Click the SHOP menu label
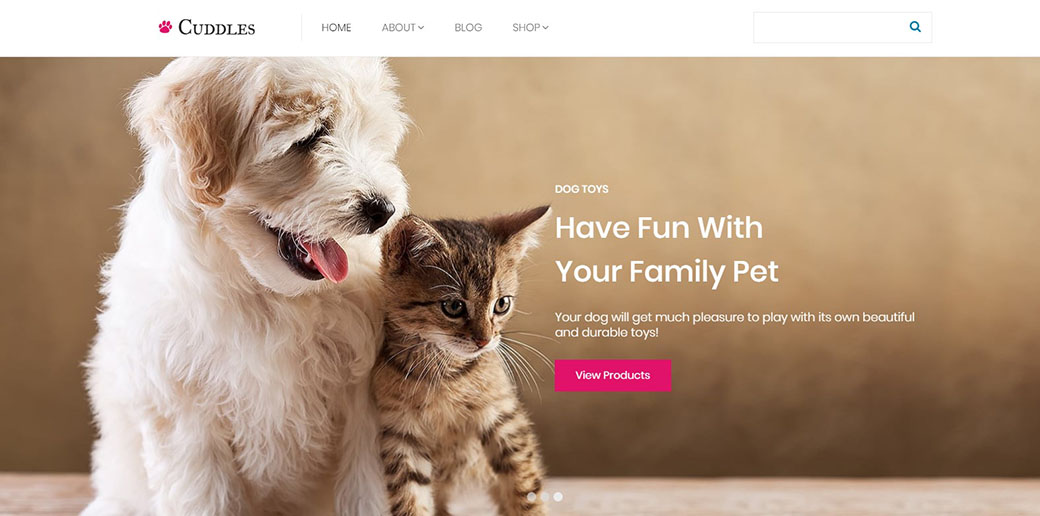1040x516 pixels. pyautogui.click(x=526, y=28)
